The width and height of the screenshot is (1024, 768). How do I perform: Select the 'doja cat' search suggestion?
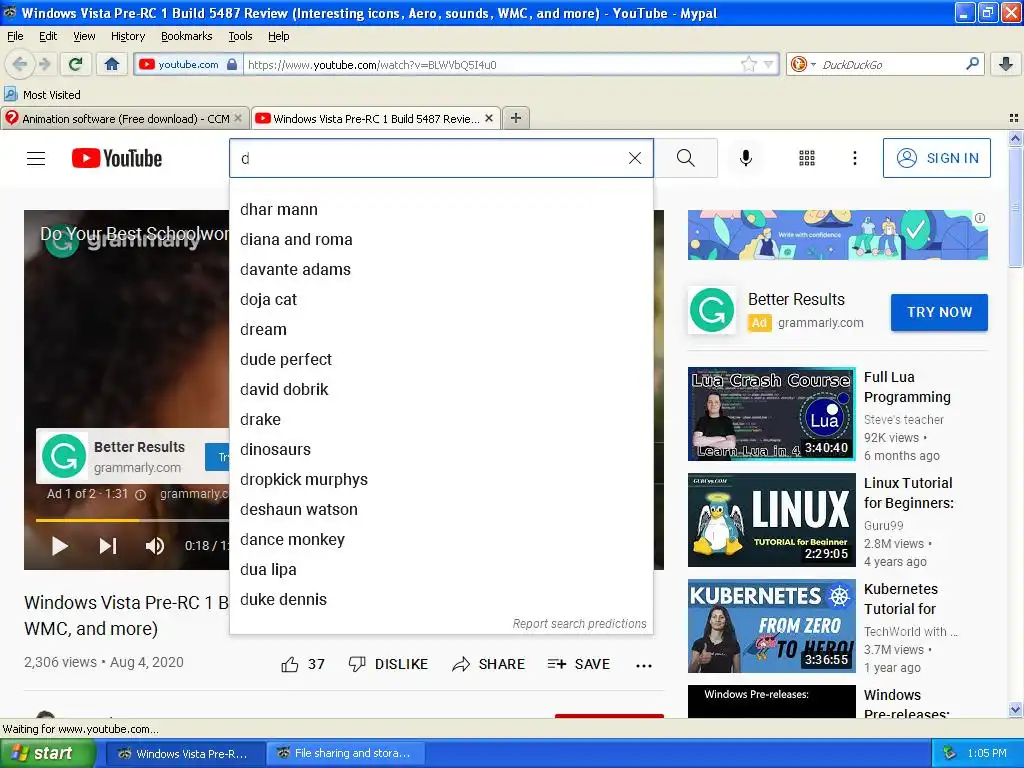(441, 300)
